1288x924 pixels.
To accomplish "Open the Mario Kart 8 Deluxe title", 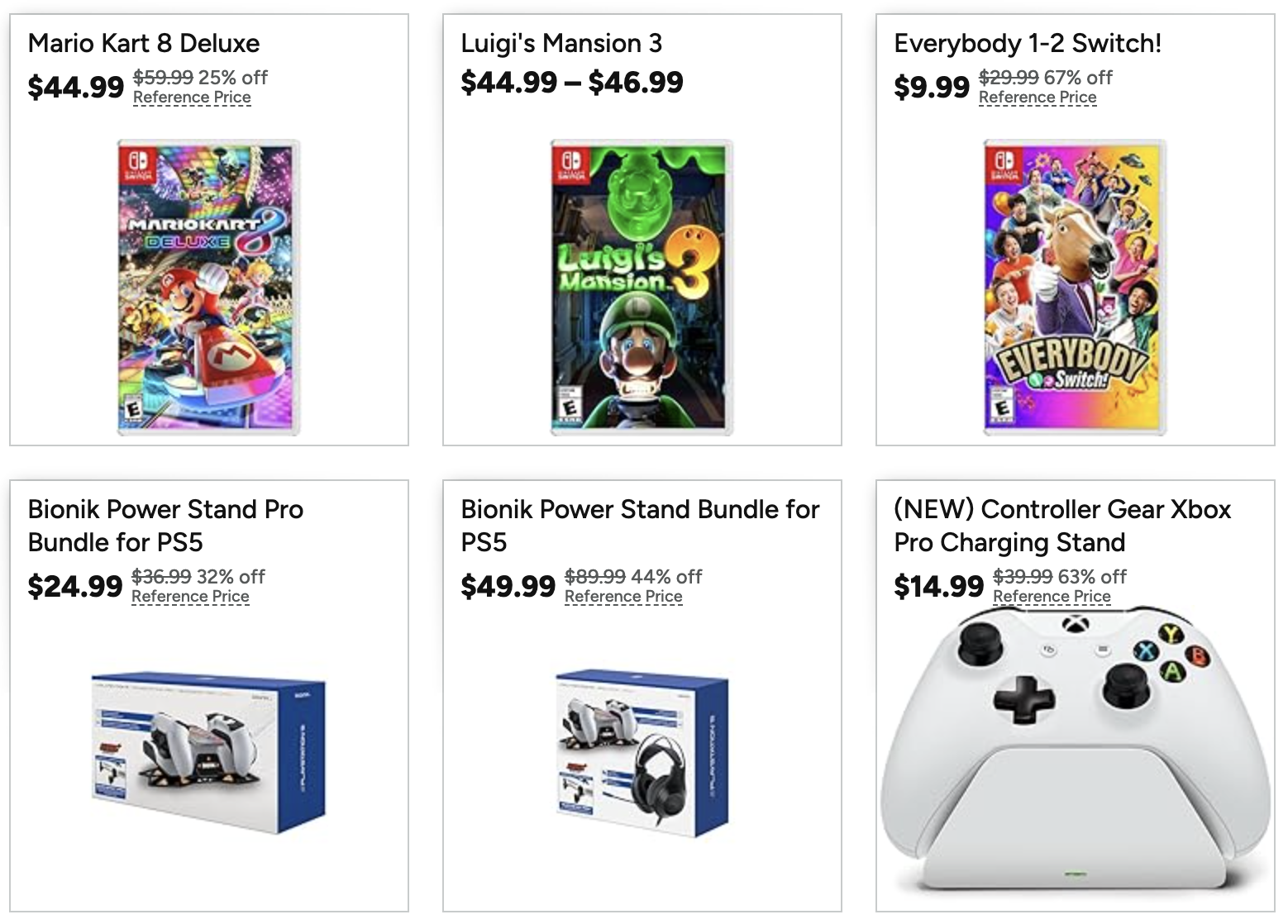I will [x=144, y=43].
